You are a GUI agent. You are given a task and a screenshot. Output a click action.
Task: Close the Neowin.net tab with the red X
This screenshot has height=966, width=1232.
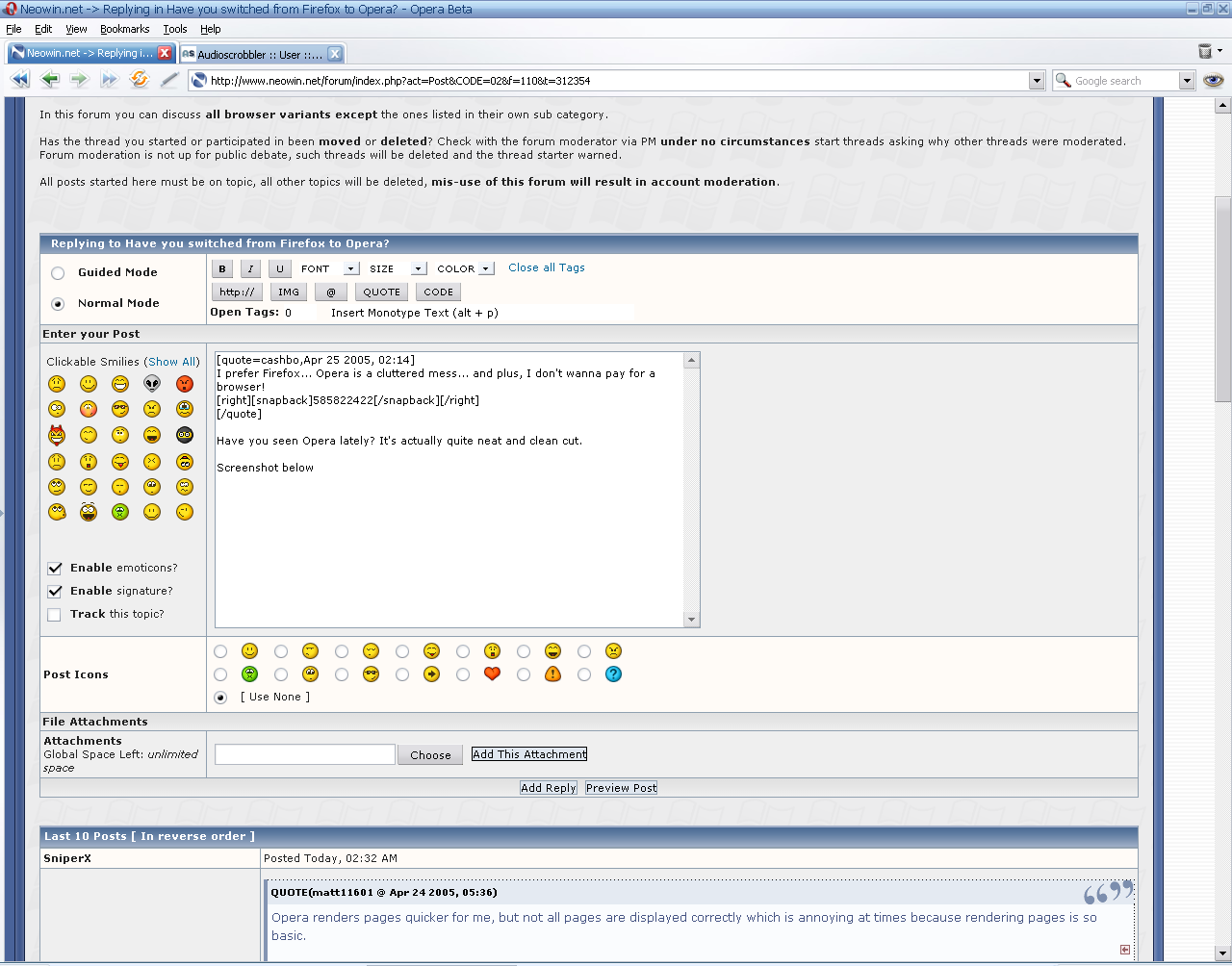point(165,54)
